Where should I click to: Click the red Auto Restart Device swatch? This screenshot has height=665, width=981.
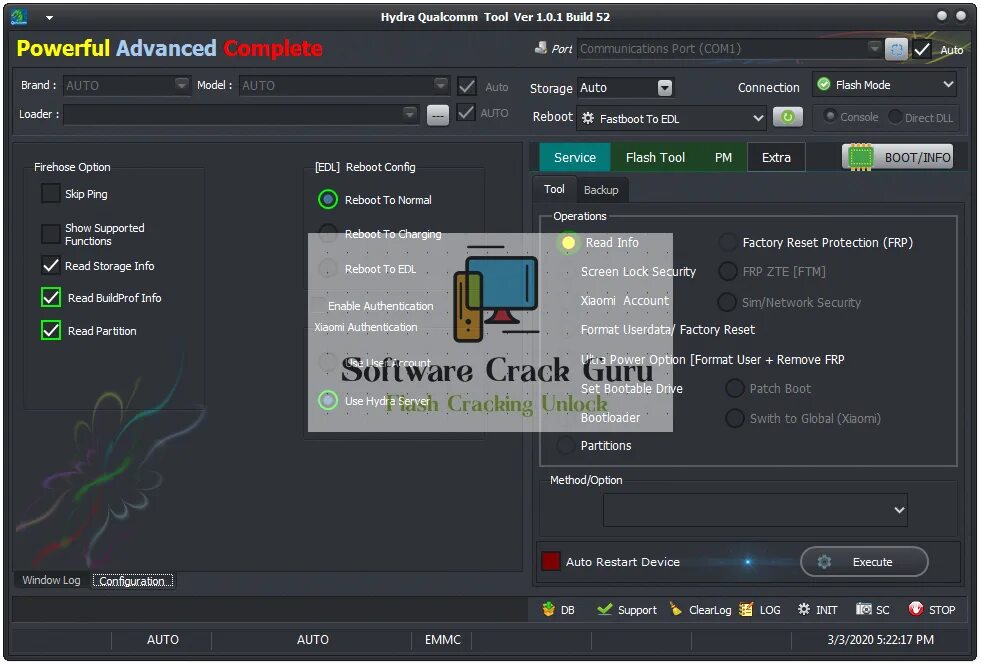coord(551,561)
